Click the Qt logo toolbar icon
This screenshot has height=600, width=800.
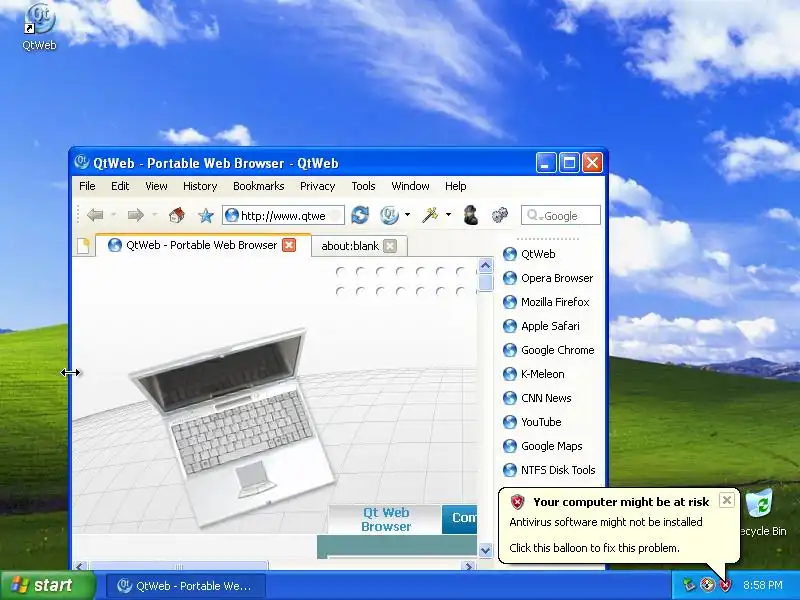[389, 215]
